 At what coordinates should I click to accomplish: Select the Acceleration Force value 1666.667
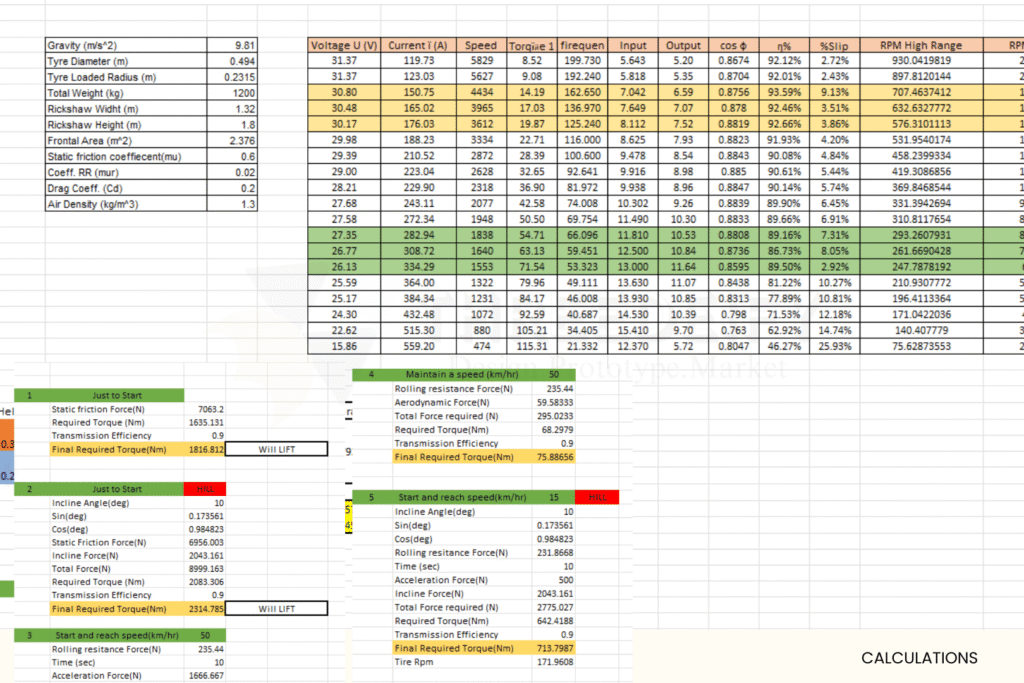pos(205,675)
